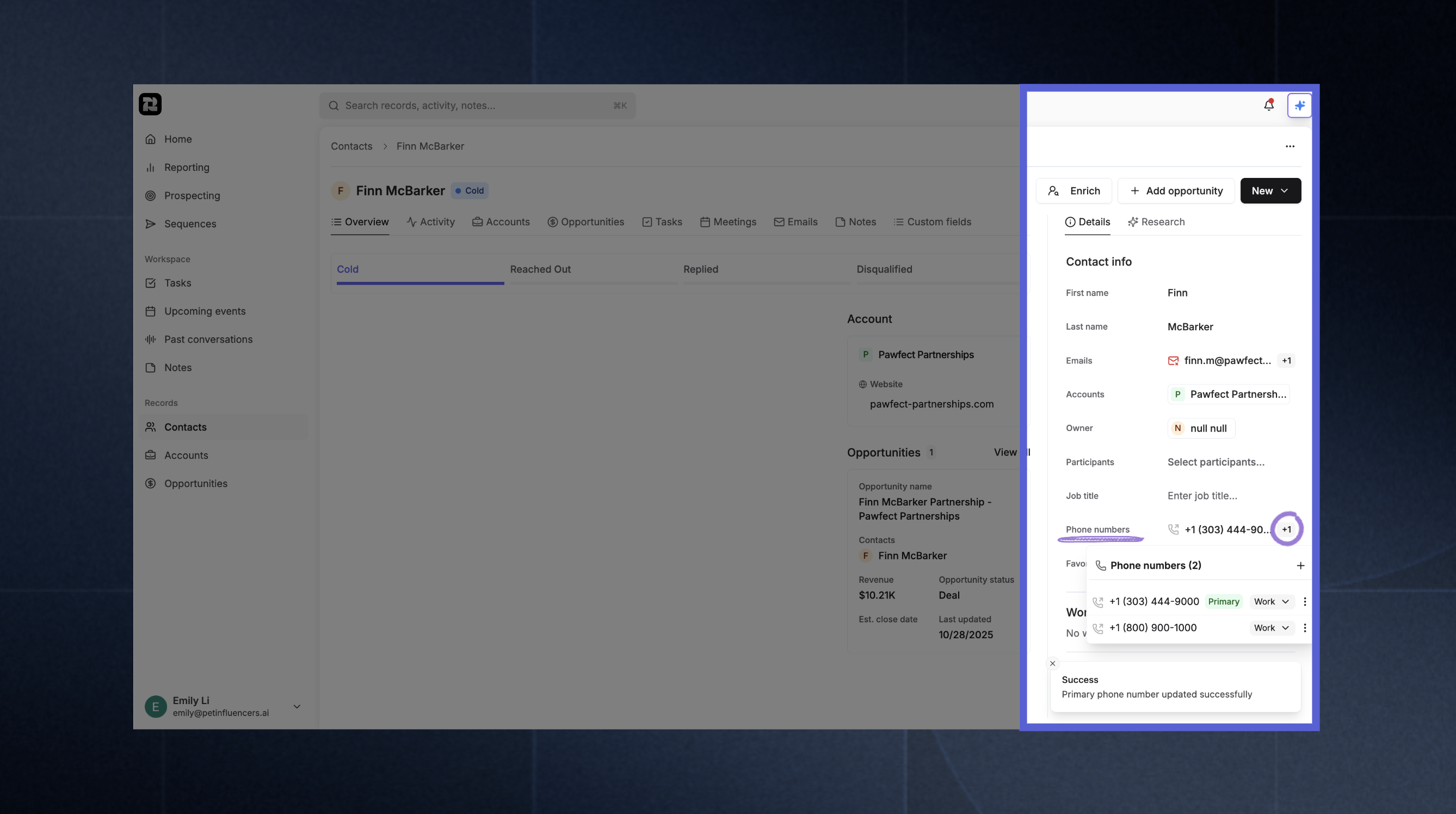This screenshot has height=814, width=1456.
Task: Click the notification bell icon
Action: click(x=1269, y=104)
